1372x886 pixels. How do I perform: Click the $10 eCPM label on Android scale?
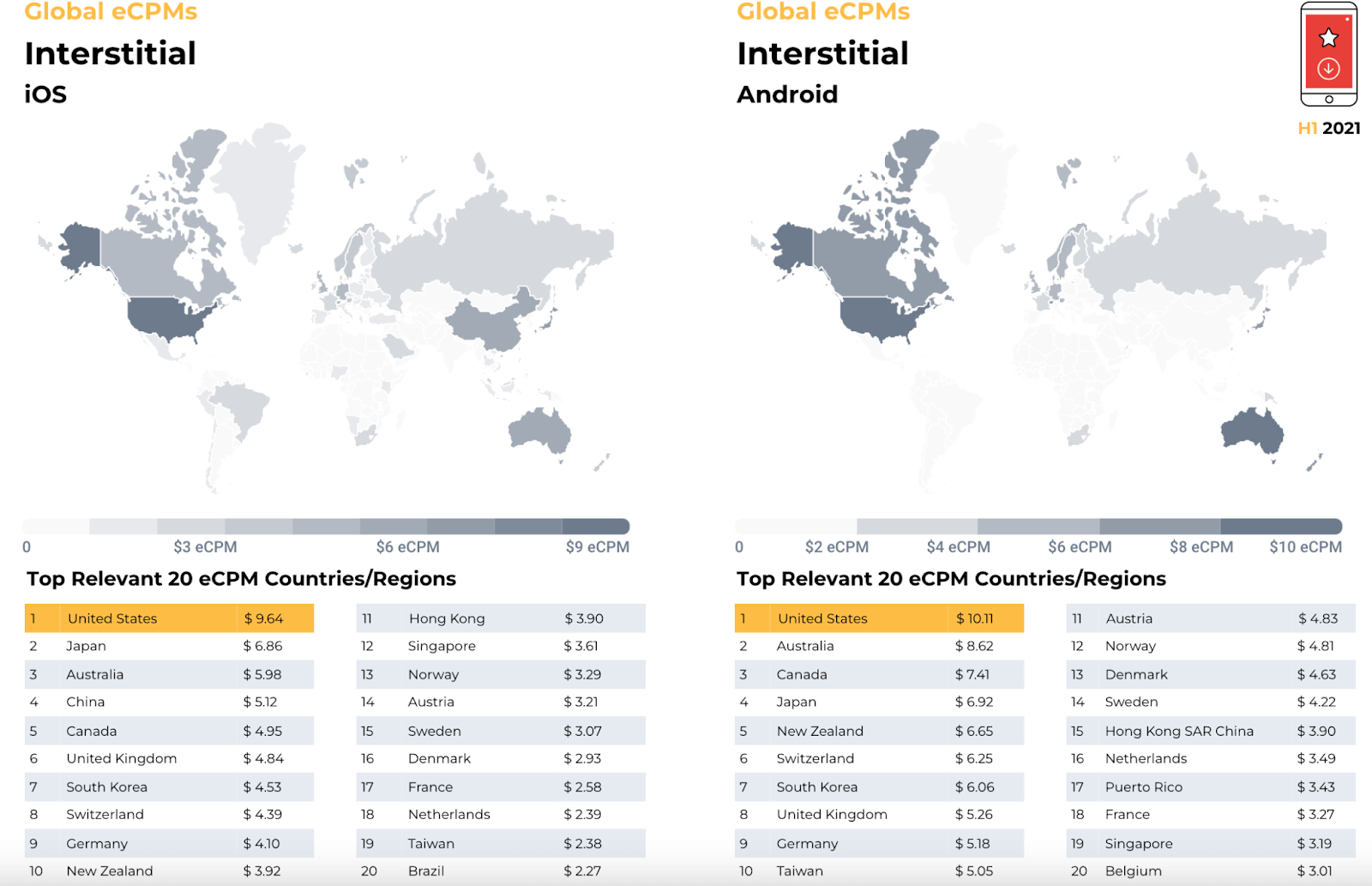[x=1306, y=546]
